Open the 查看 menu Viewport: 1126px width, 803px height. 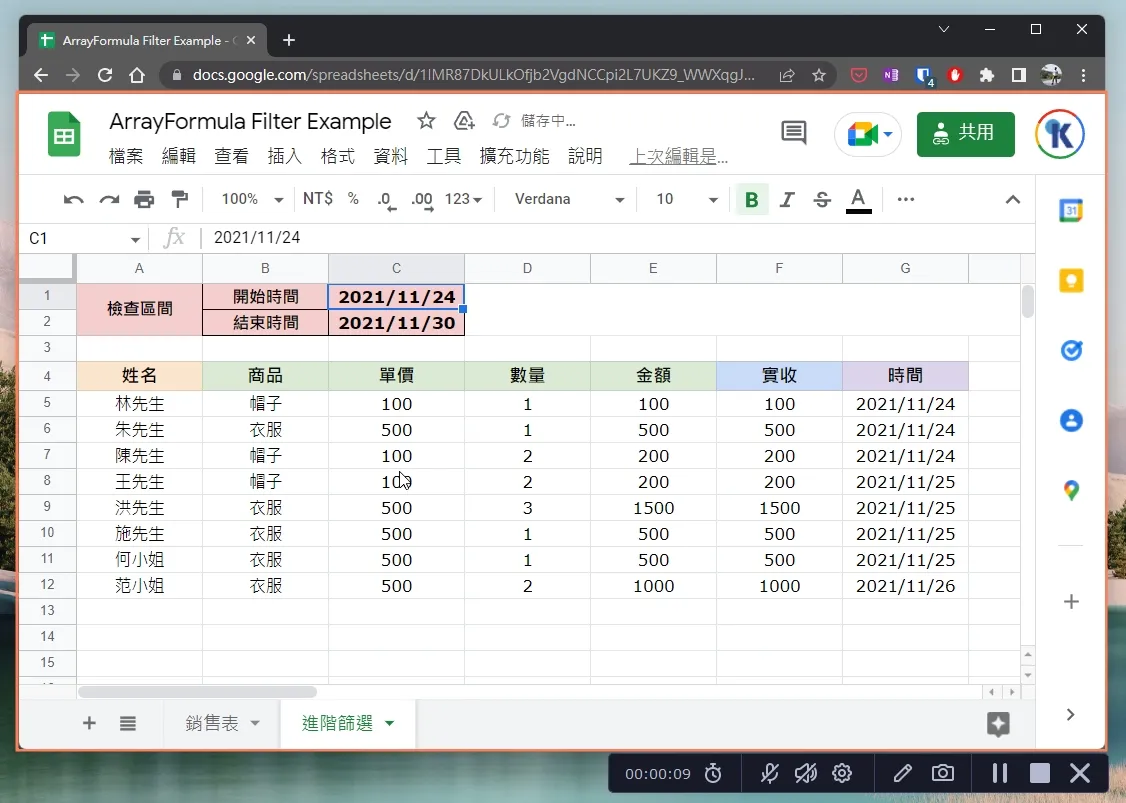231,156
